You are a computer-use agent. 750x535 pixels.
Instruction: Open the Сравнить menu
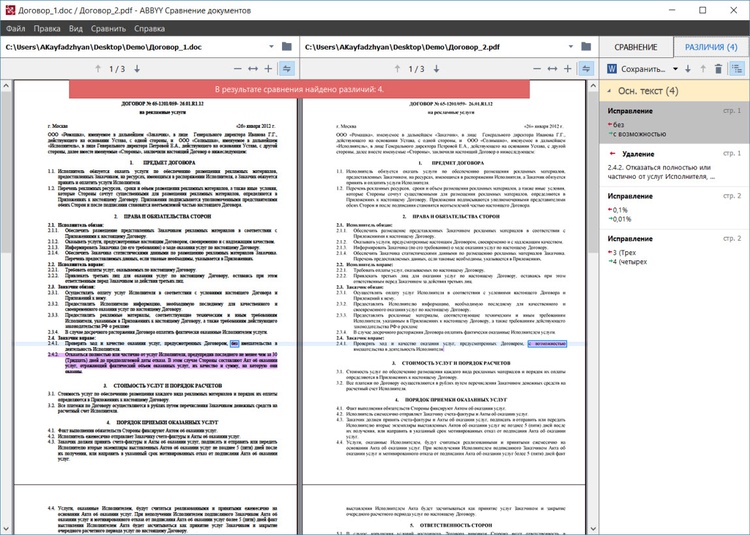coord(108,29)
